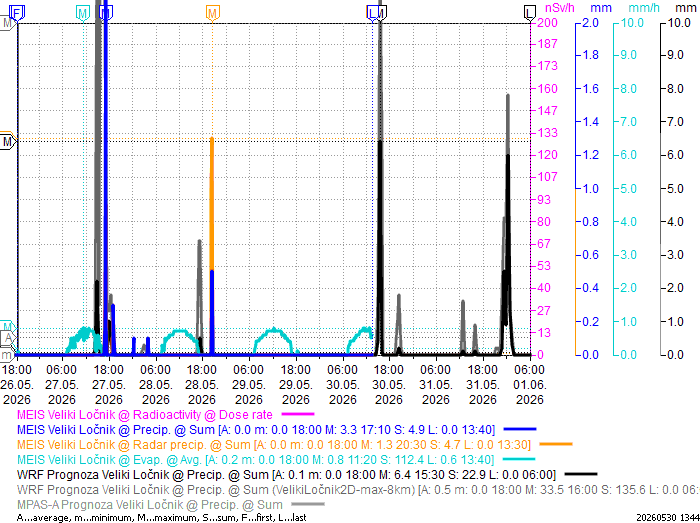700x523 pixels.
Task: Click the A...average, m...minimum abbreviation key
Action: coord(162,518)
